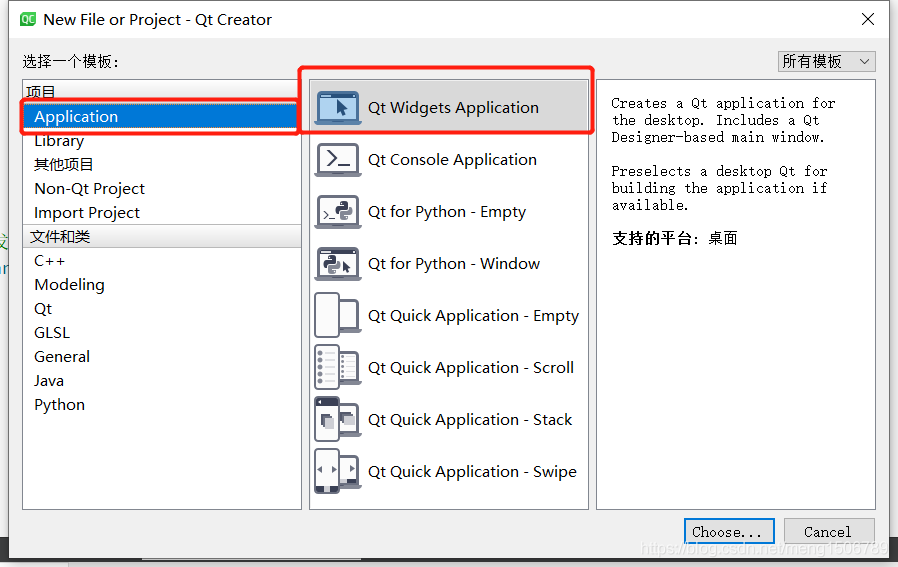Click the Cancel button
The image size is (898, 567).
coord(828,531)
